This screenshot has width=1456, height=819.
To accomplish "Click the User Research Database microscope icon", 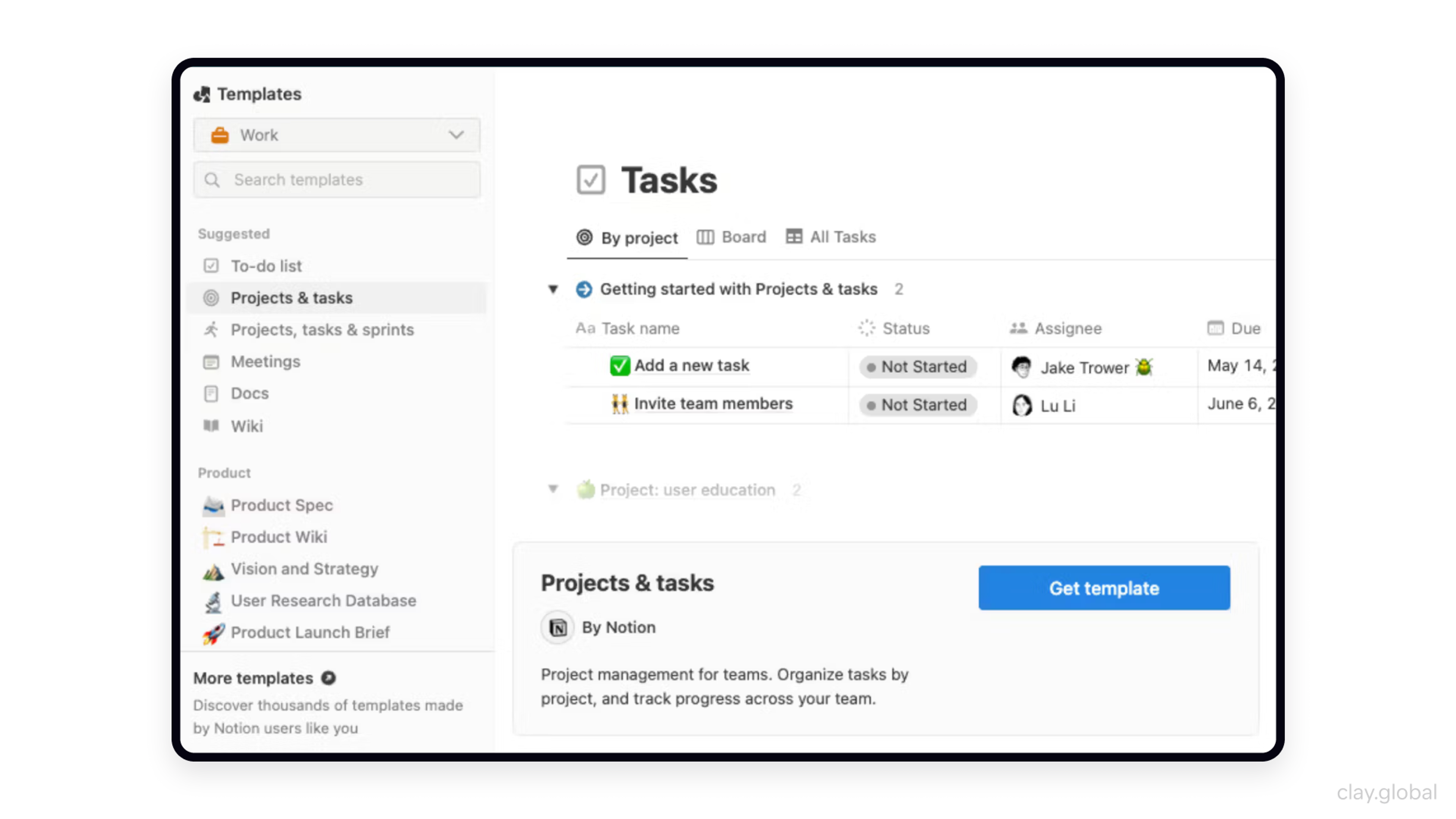I will coord(213,601).
